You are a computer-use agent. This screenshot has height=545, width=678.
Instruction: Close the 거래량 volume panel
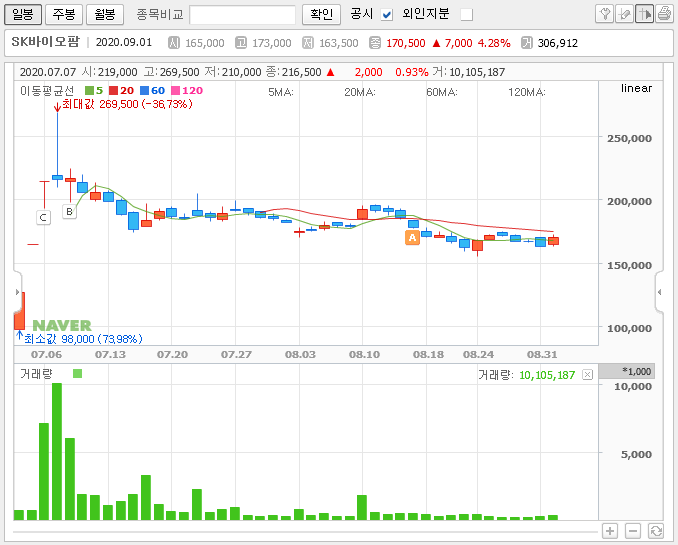(x=587, y=375)
